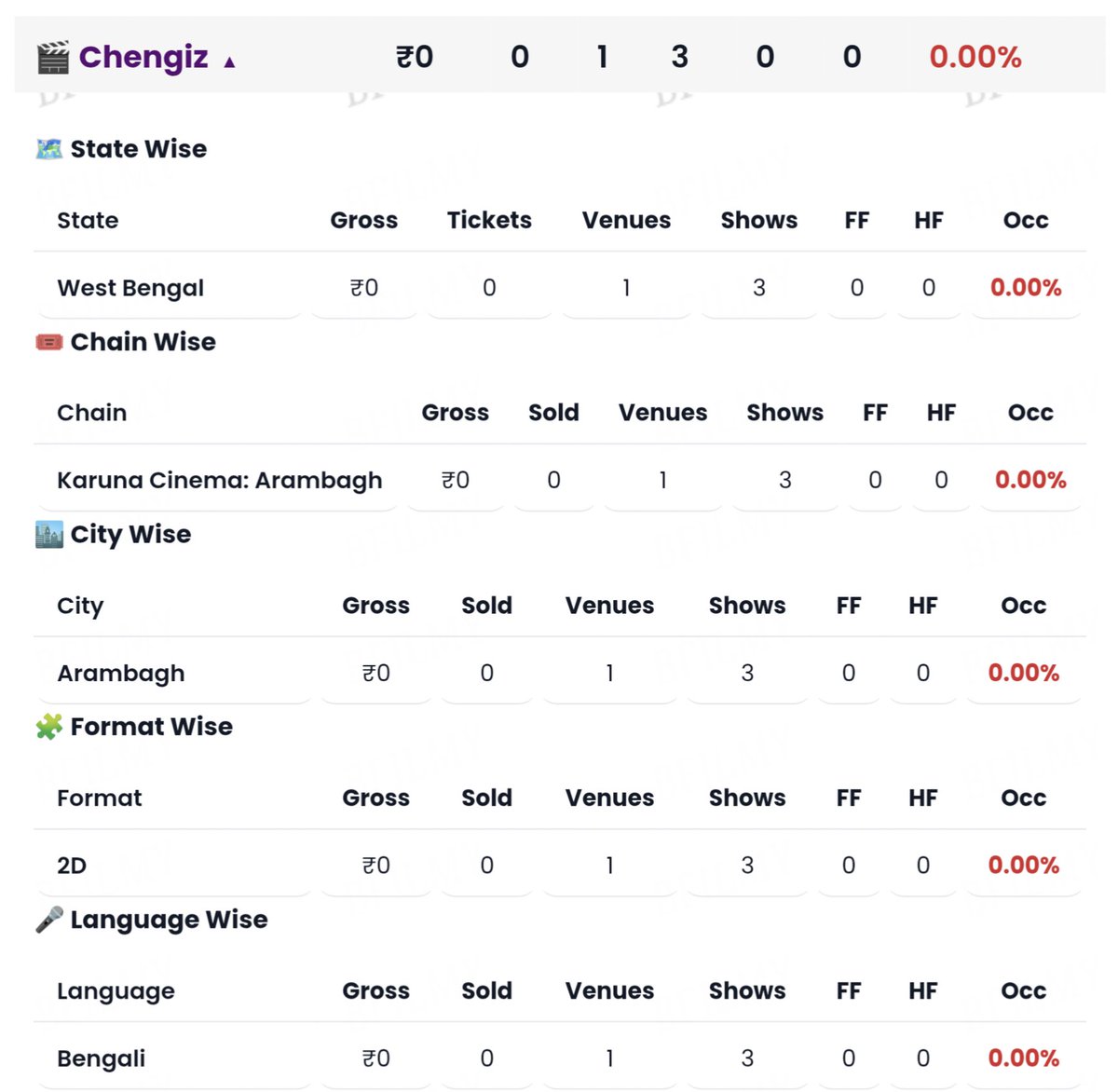Image resolution: width=1118 pixels, height=1092 pixels.
Task: Open the Chengiz movie title link
Action: [143, 57]
